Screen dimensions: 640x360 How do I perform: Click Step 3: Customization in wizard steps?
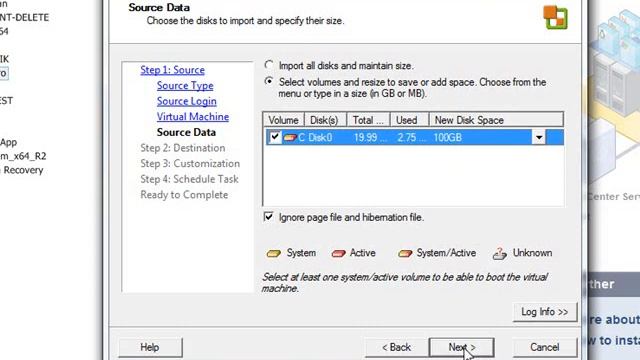(x=190, y=163)
